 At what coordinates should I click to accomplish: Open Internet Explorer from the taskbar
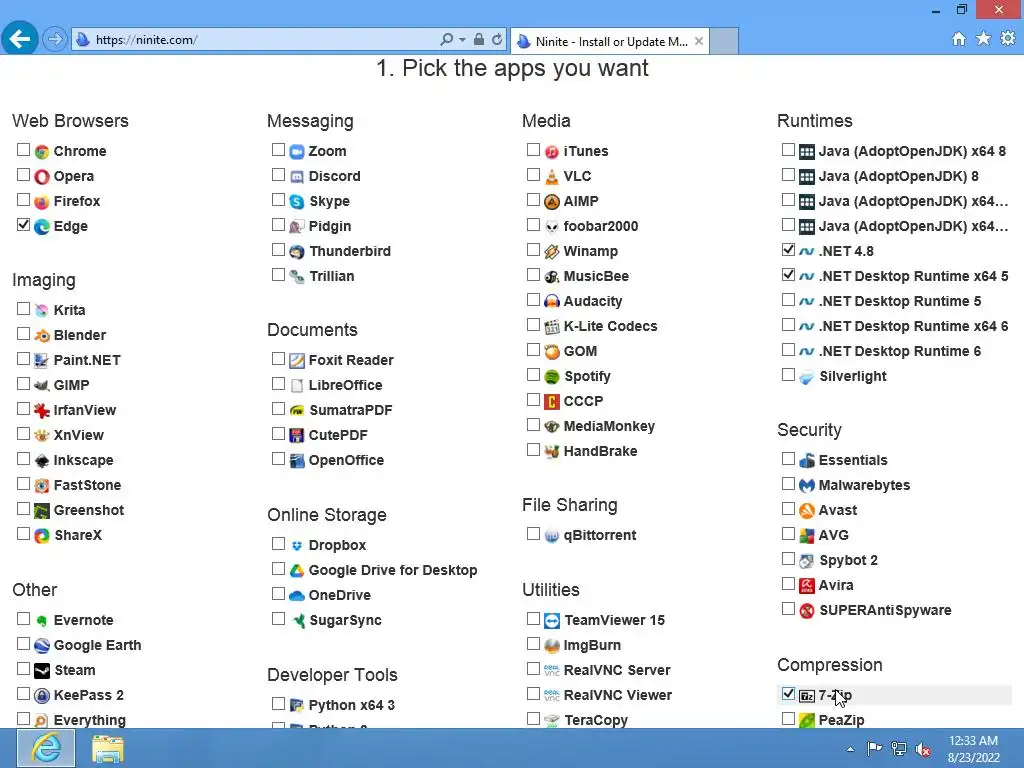46,748
